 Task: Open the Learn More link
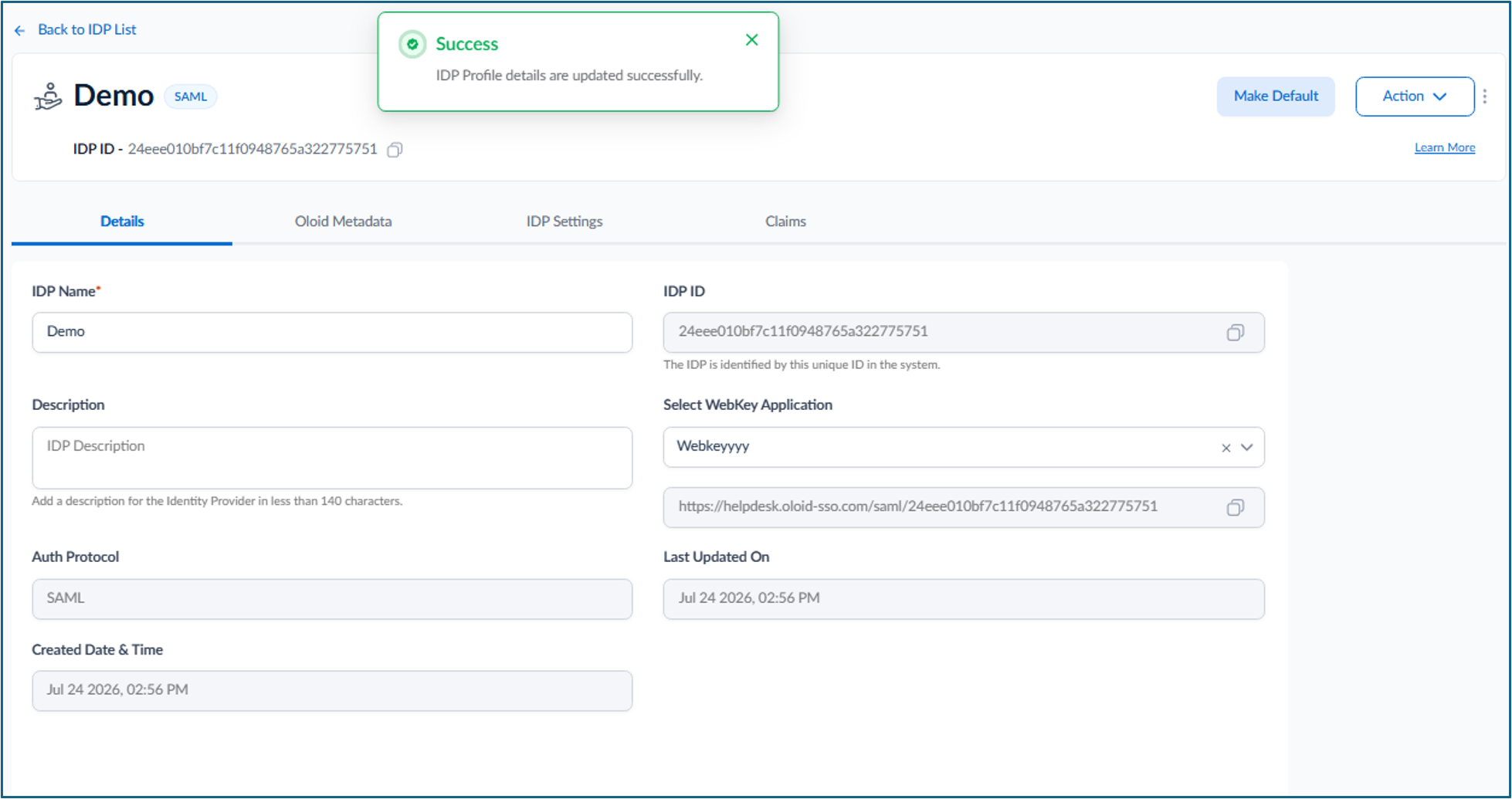1444,147
